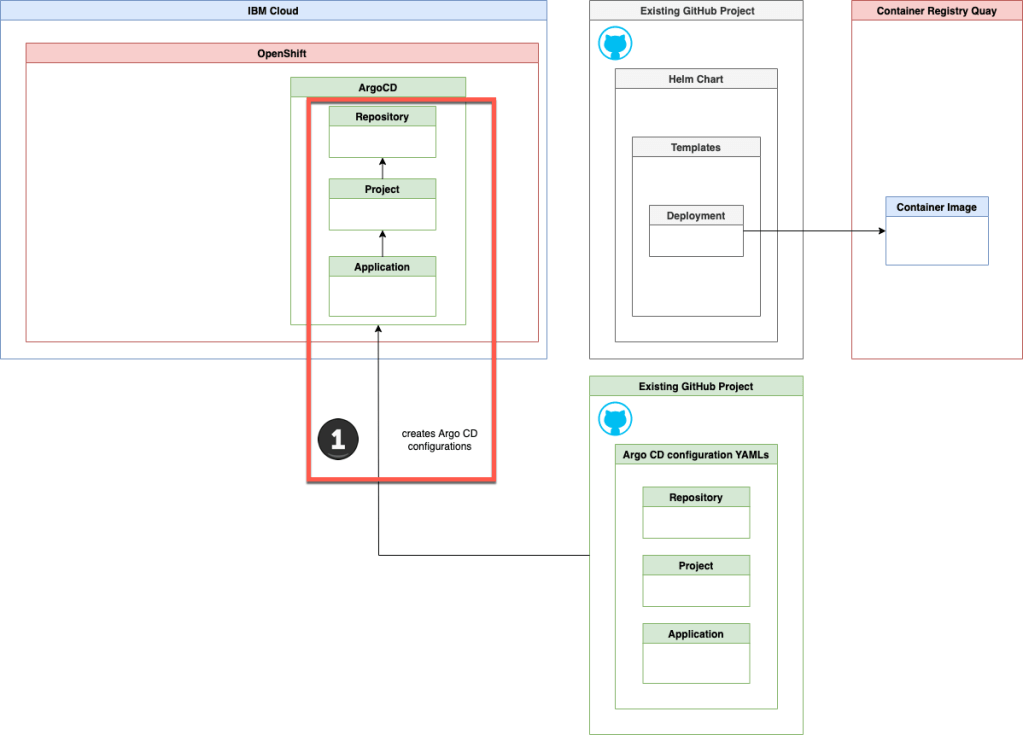Select the Project box inside ArgoCD

pyautogui.click(x=382, y=203)
